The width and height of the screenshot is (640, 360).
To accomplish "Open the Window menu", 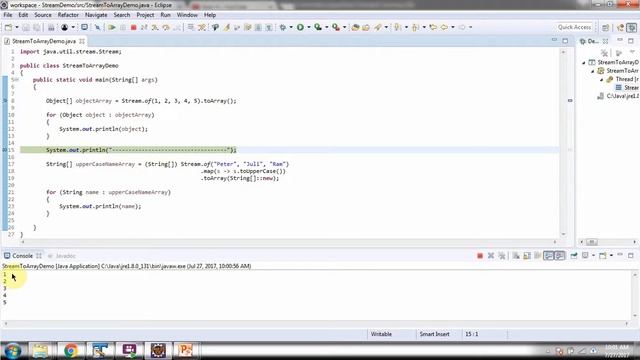I will [x=187, y=15].
